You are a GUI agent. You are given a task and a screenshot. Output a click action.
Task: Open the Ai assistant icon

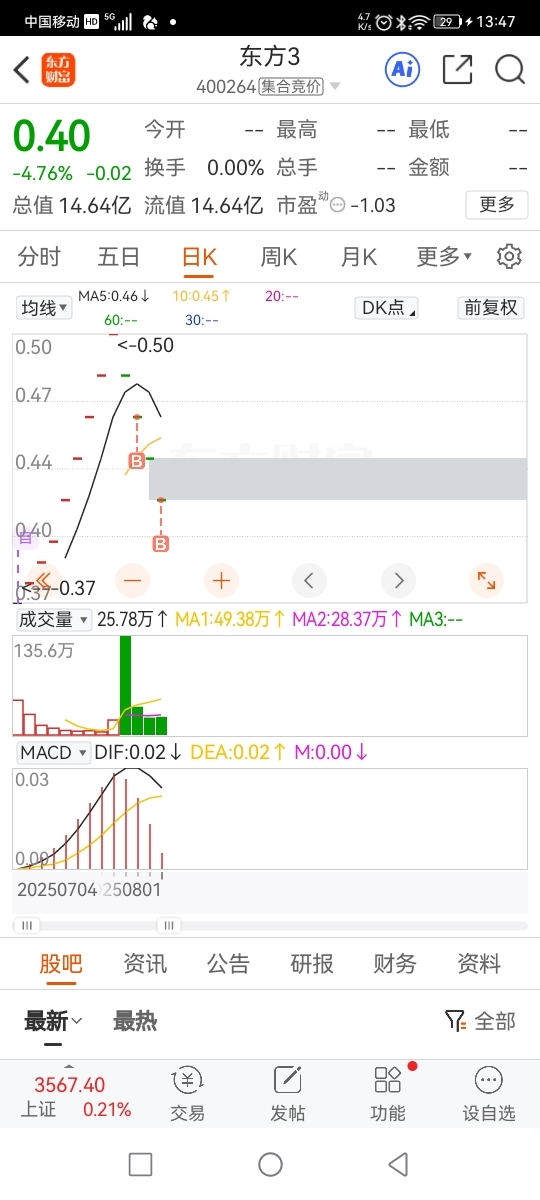click(x=402, y=69)
